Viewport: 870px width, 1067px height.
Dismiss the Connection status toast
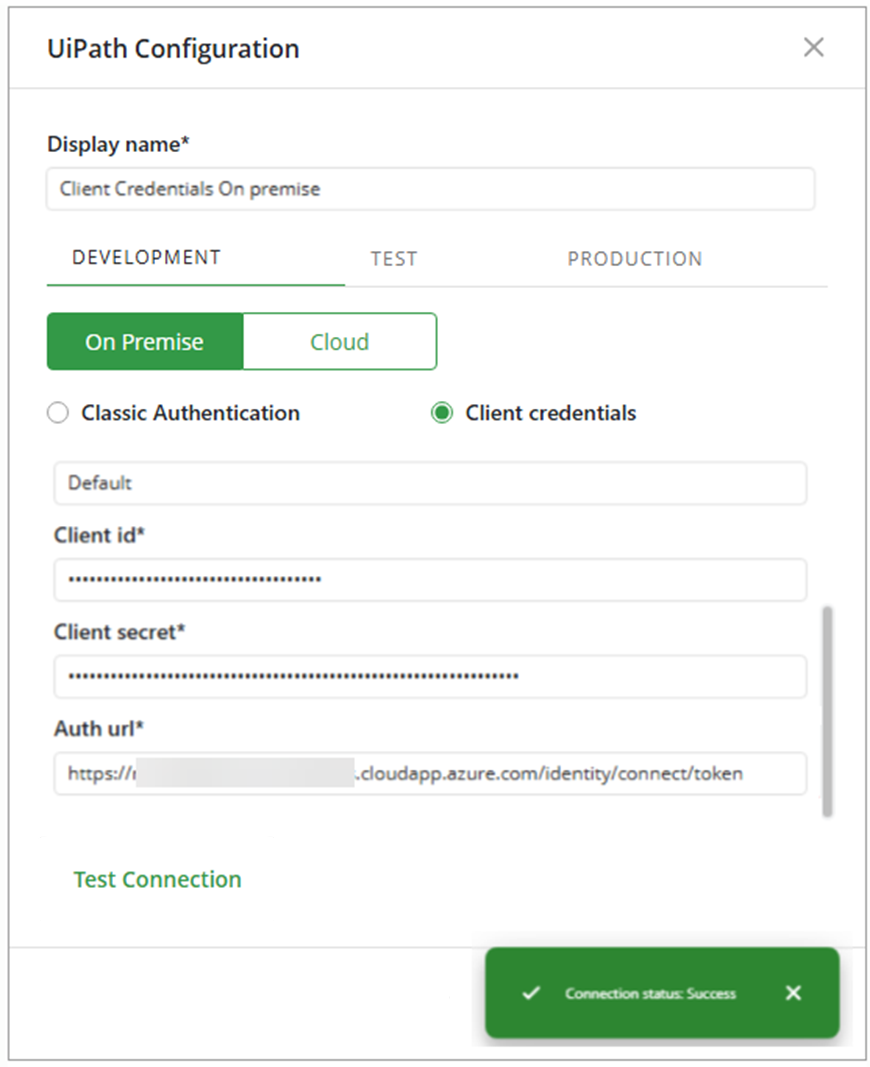coord(793,993)
